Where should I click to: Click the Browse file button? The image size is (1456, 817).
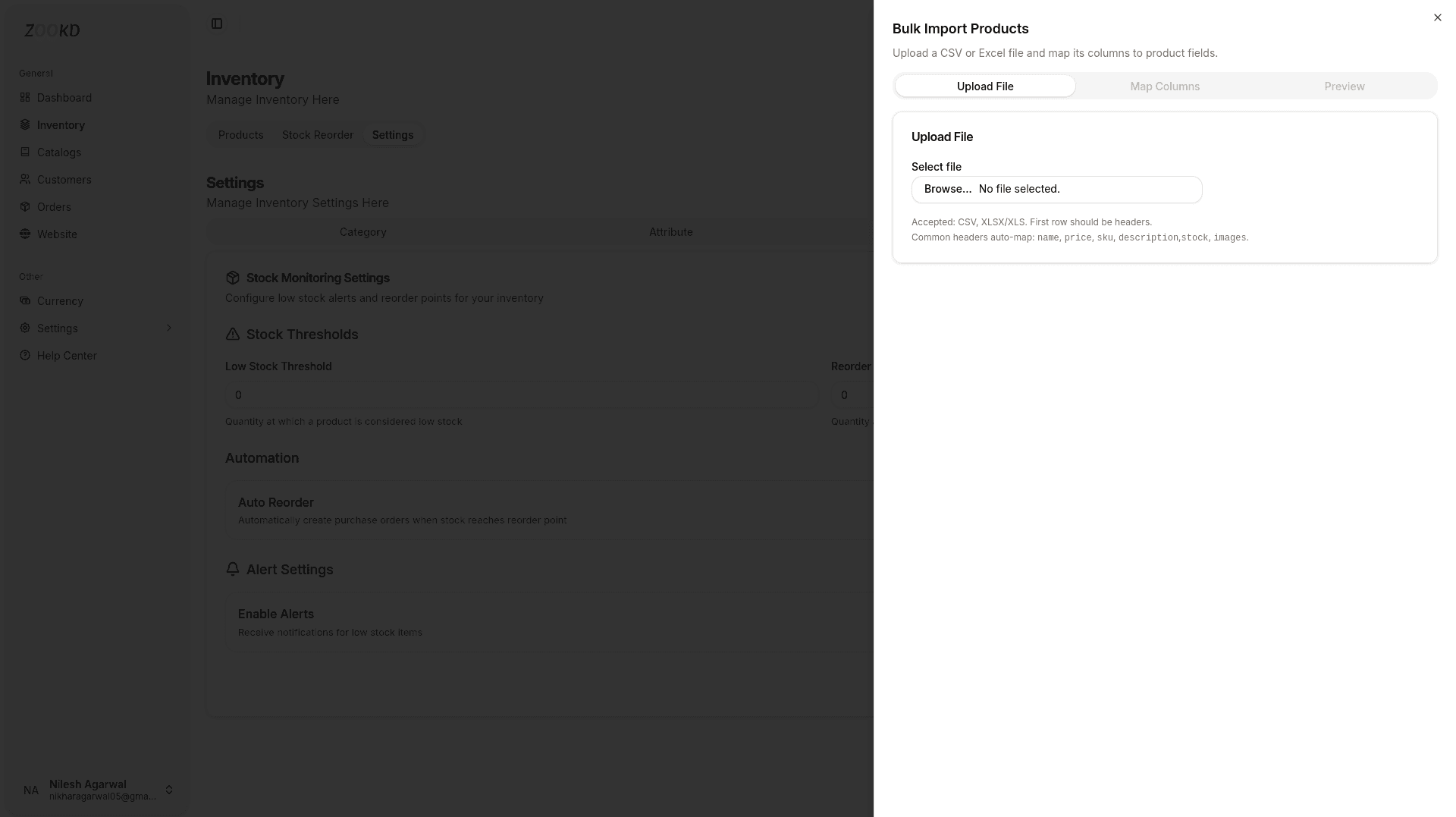click(x=947, y=189)
